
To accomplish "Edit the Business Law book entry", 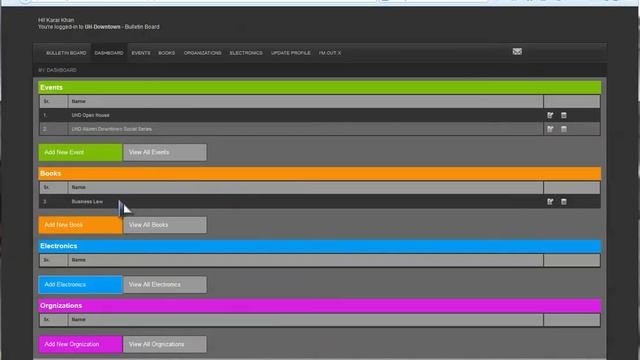I will 550,202.
